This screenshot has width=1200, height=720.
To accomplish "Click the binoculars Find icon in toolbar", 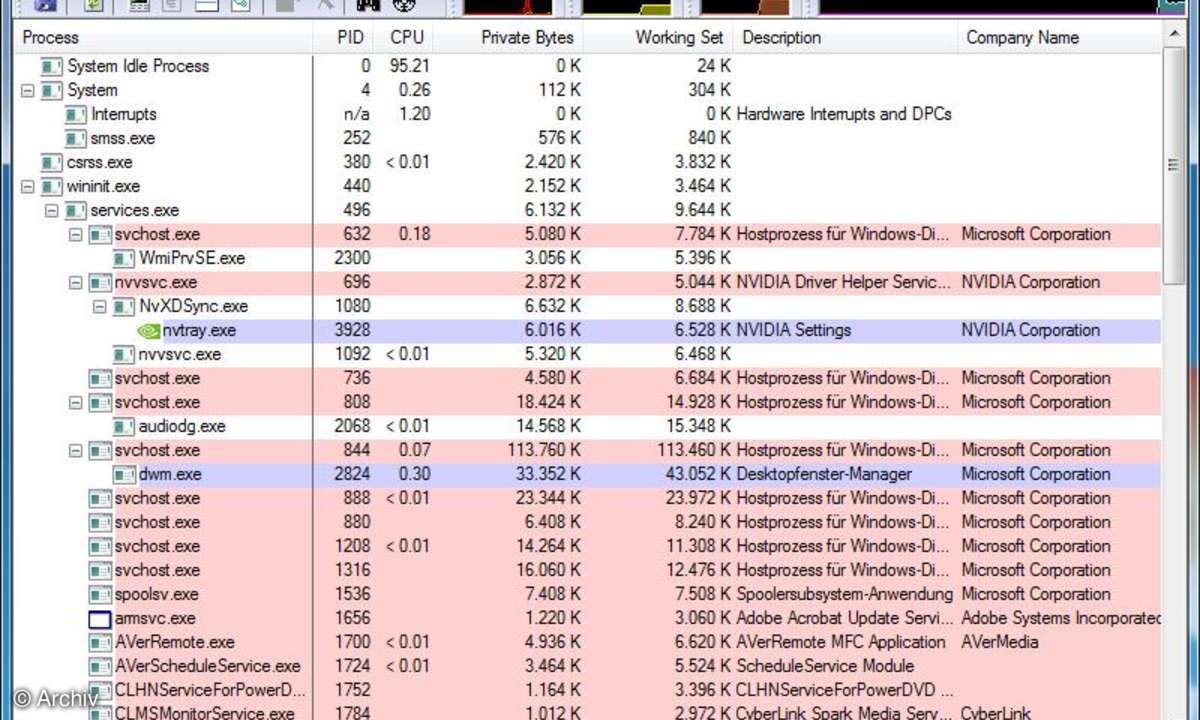I will point(367,5).
